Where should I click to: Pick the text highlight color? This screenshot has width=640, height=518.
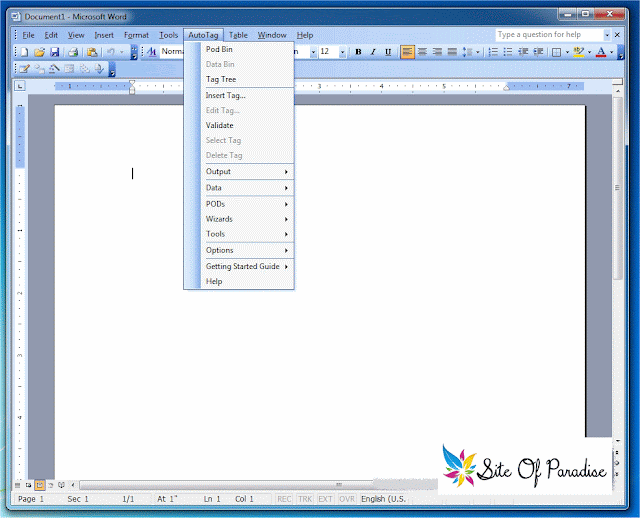tap(578, 52)
